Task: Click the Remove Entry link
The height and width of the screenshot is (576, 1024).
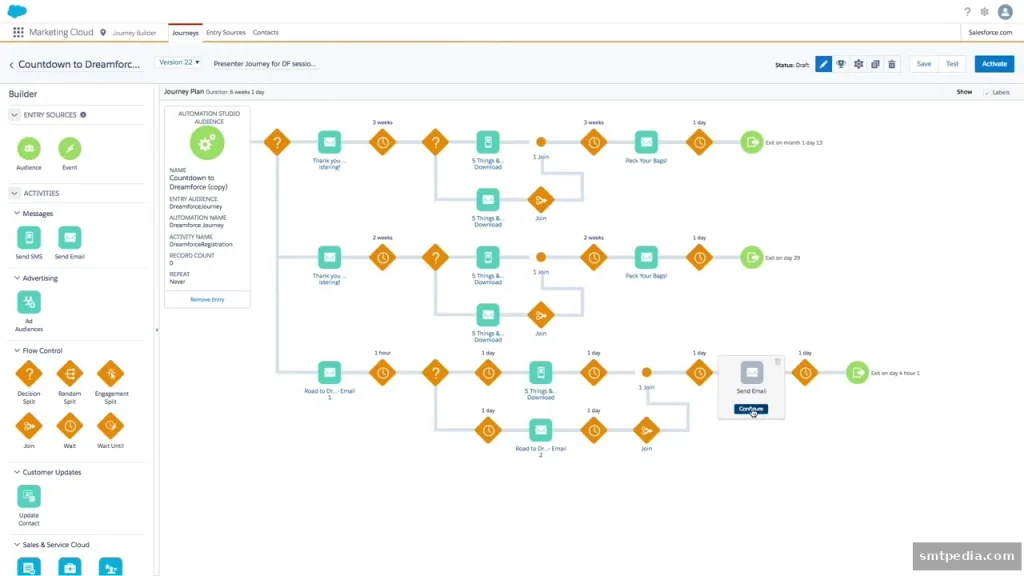Action: coord(207,299)
